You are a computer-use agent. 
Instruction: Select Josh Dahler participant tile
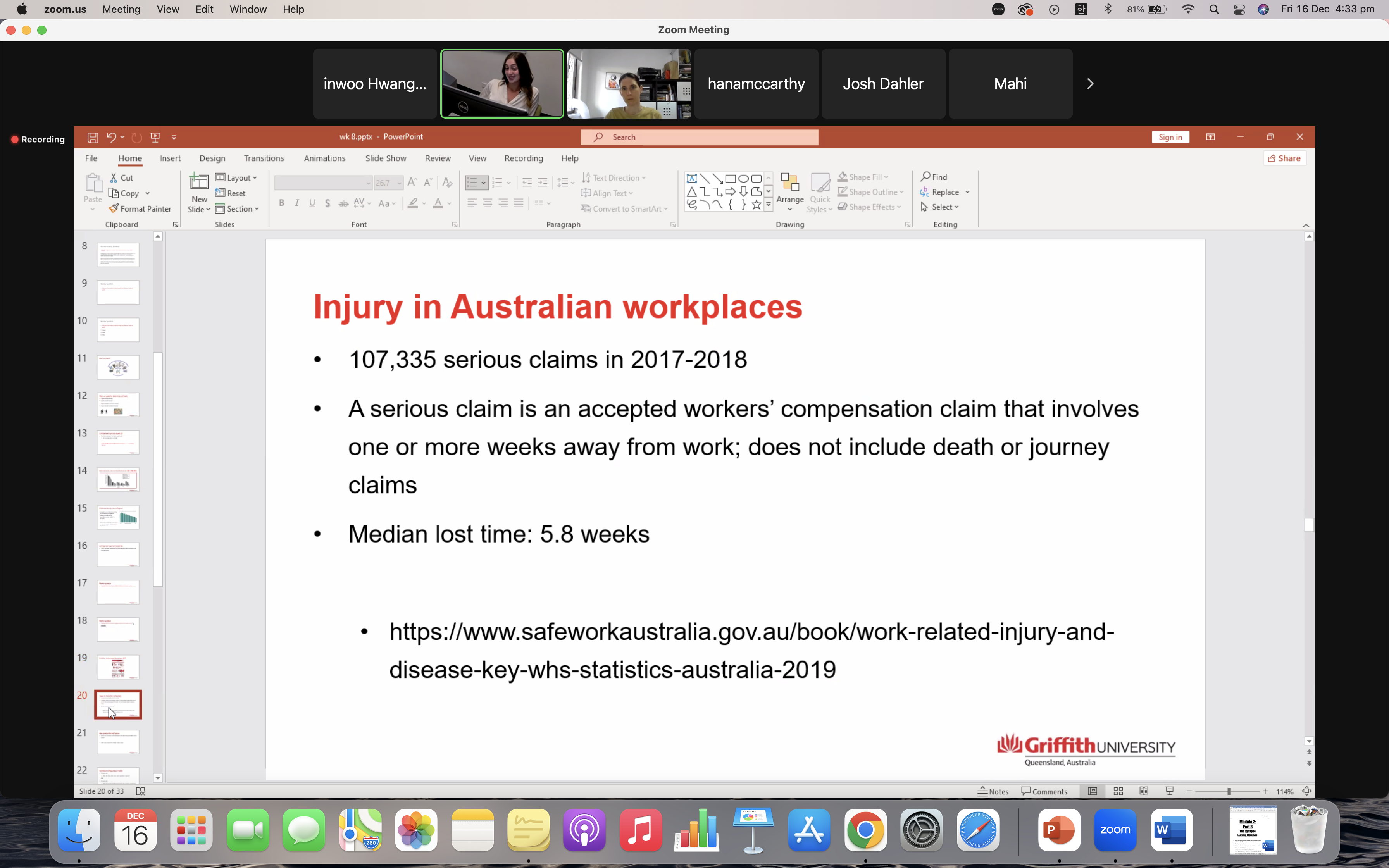[x=883, y=84]
